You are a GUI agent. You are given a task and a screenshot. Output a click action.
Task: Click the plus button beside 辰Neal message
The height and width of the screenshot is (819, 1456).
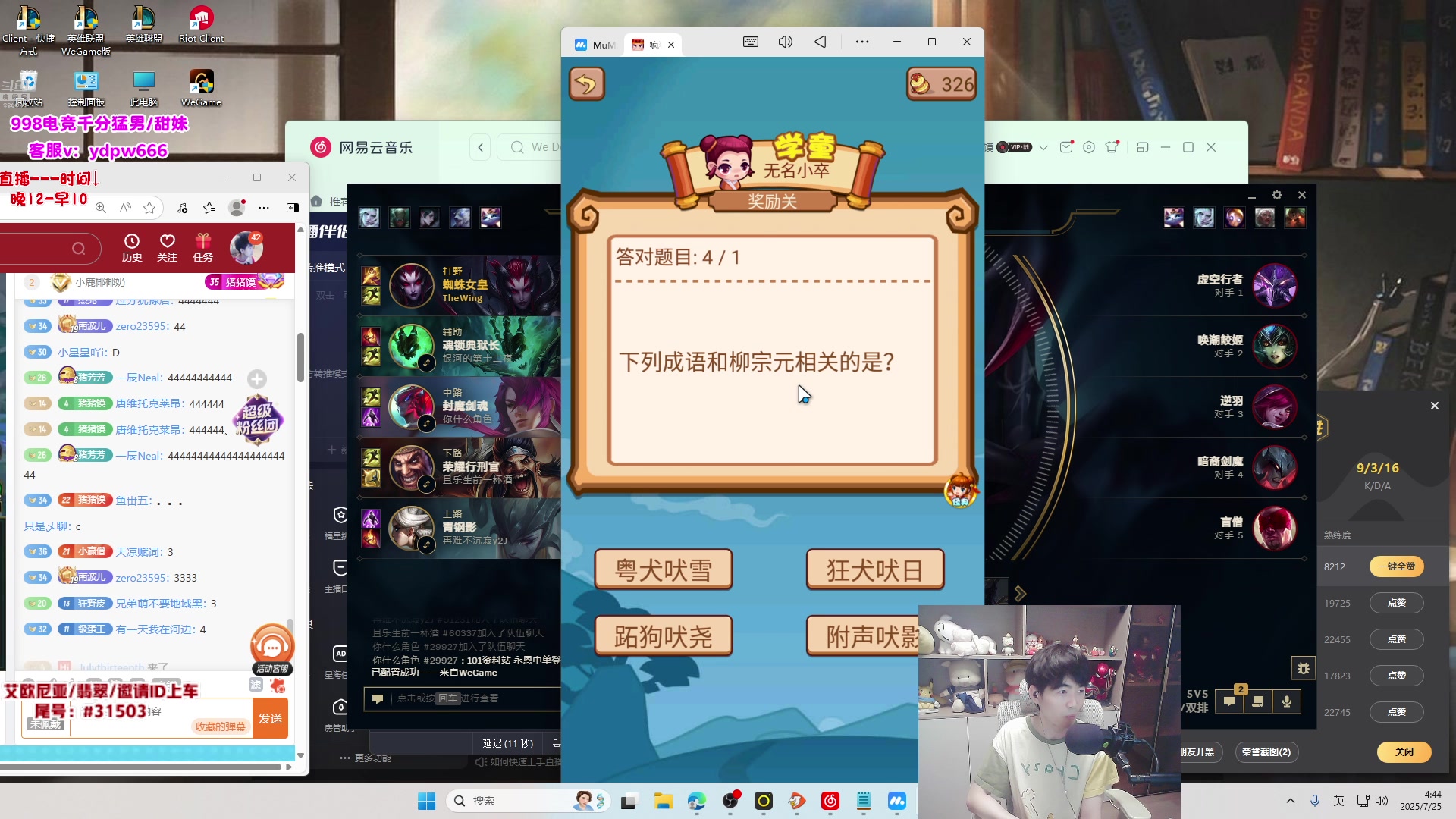pyautogui.click(x=257, y=378)
